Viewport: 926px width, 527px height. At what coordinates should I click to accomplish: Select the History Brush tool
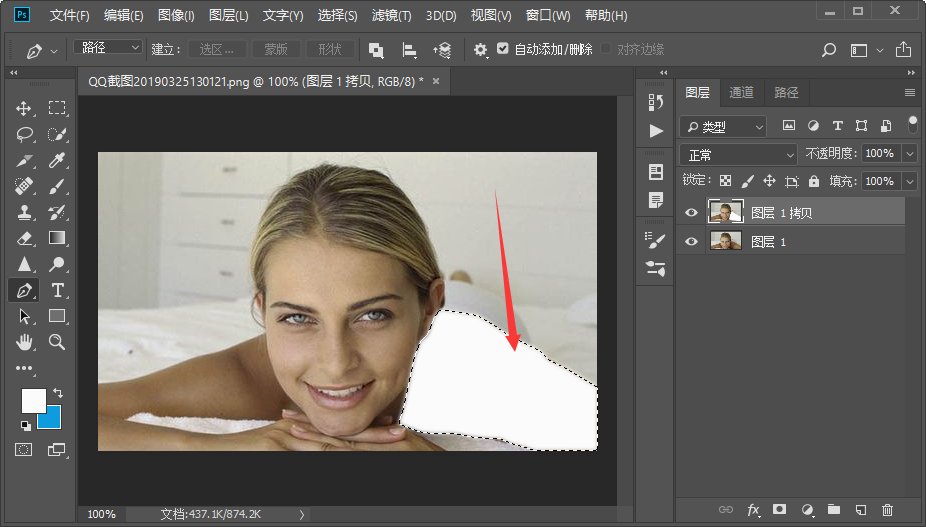pyautogui.click(x=57, y=212)
